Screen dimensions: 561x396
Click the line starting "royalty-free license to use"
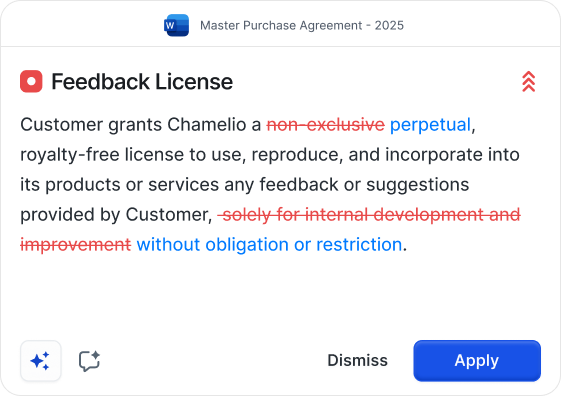(x=270, y=155)
